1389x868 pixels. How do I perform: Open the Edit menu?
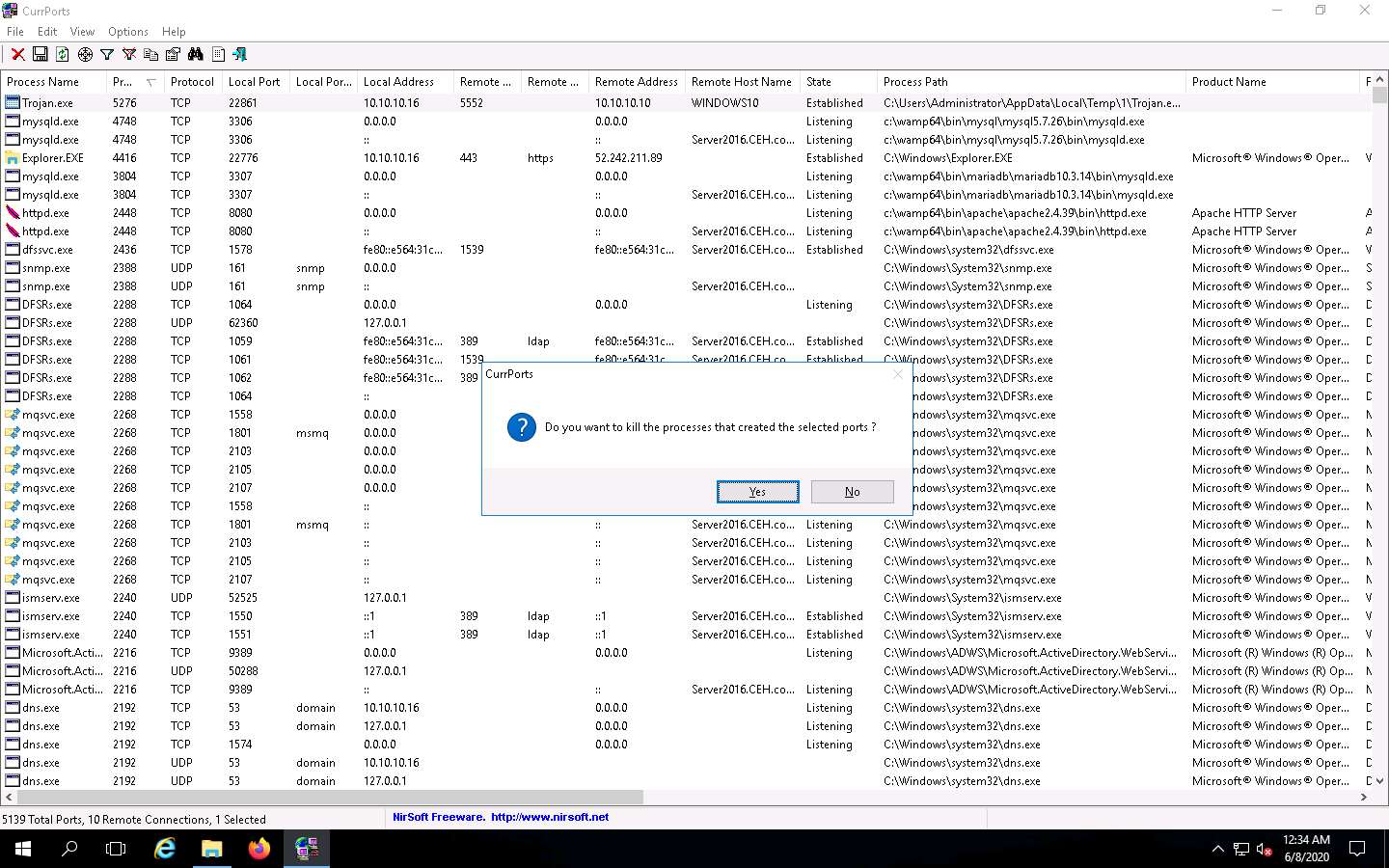pyautogui.click(x=47, y=32)
